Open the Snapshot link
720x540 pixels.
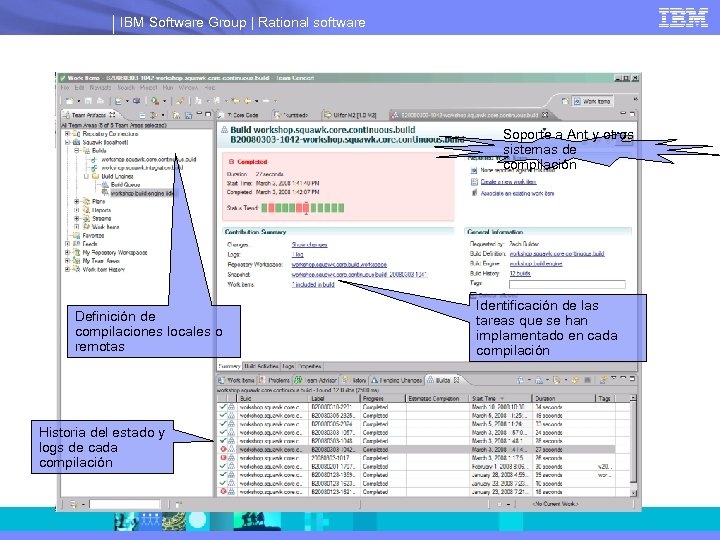[x=359, y=275]
